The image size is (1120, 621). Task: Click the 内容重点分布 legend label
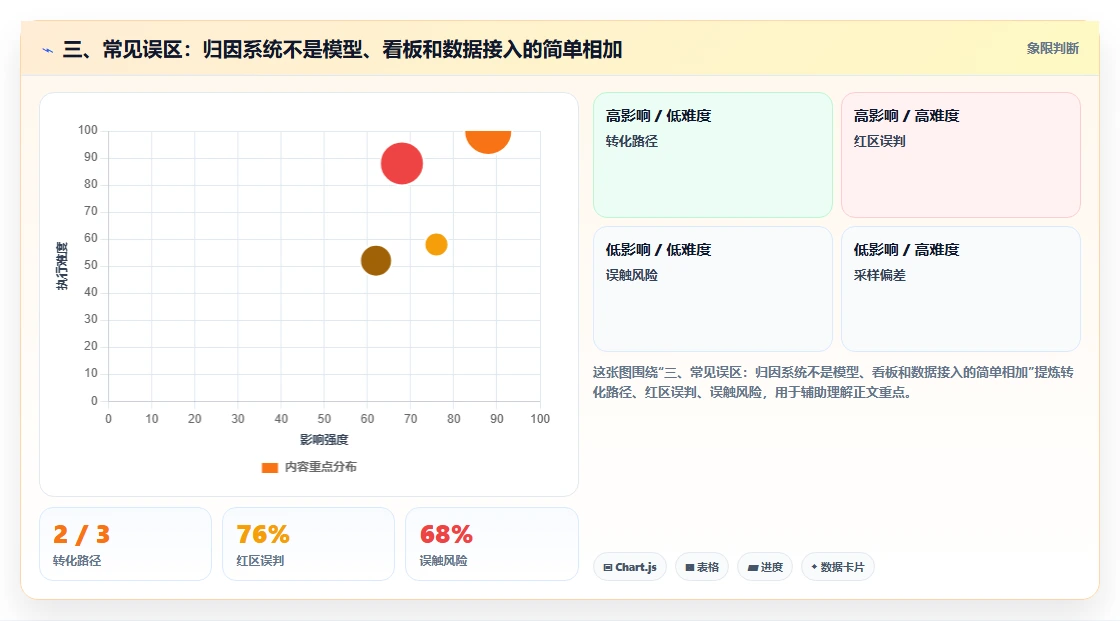(x=321, y=467)
